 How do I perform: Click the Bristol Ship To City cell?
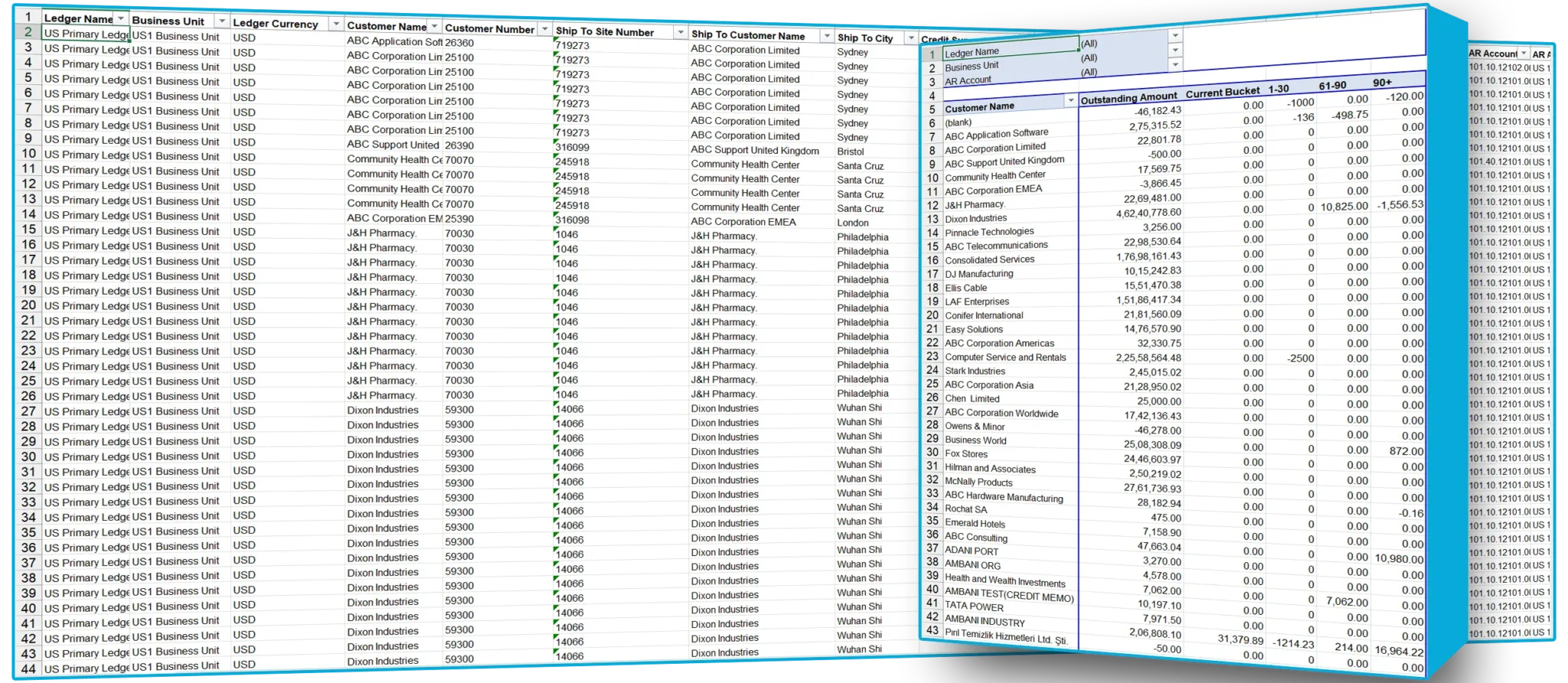(851, 152)
